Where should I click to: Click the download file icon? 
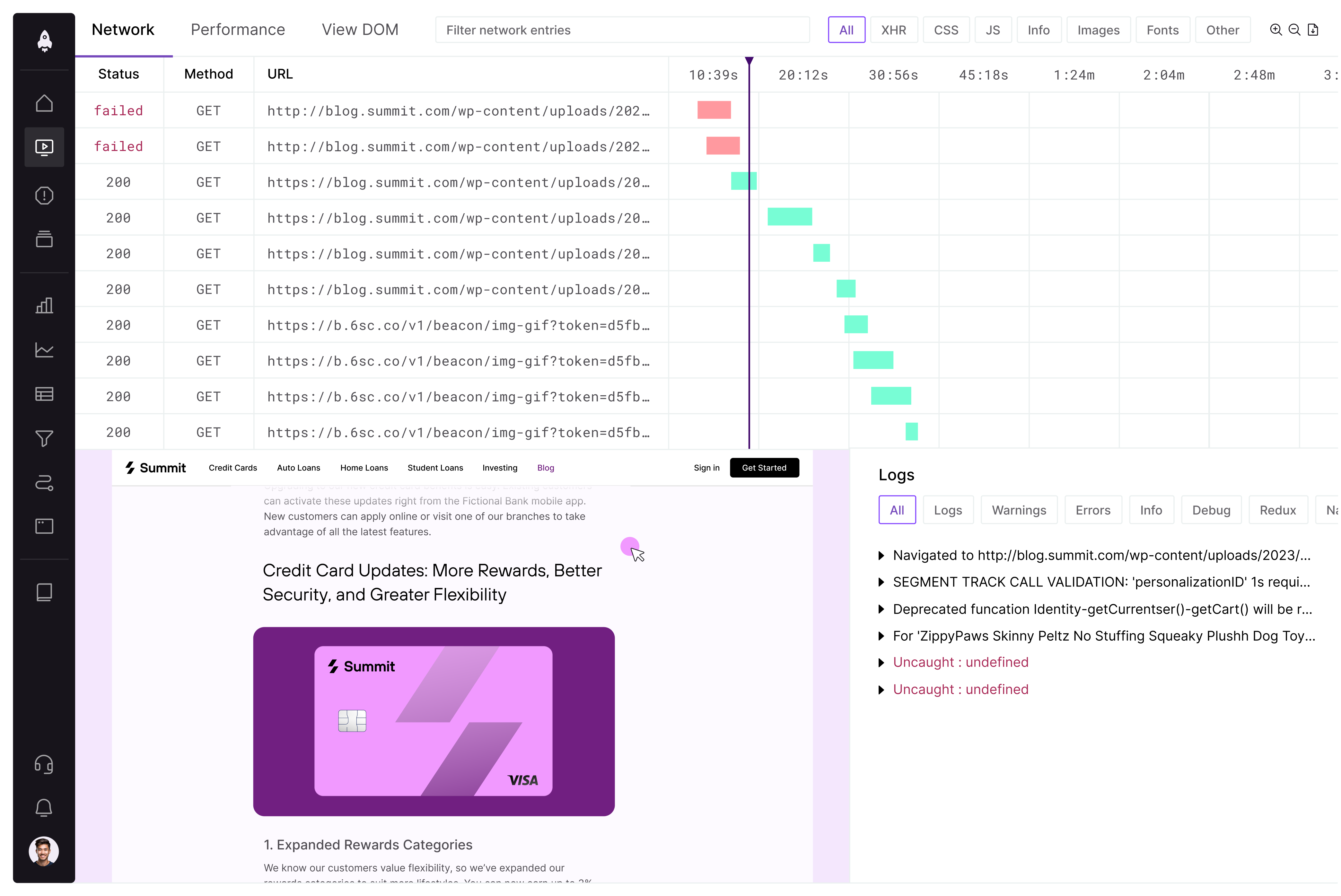pyautogui.click(x=1313, y=30)
